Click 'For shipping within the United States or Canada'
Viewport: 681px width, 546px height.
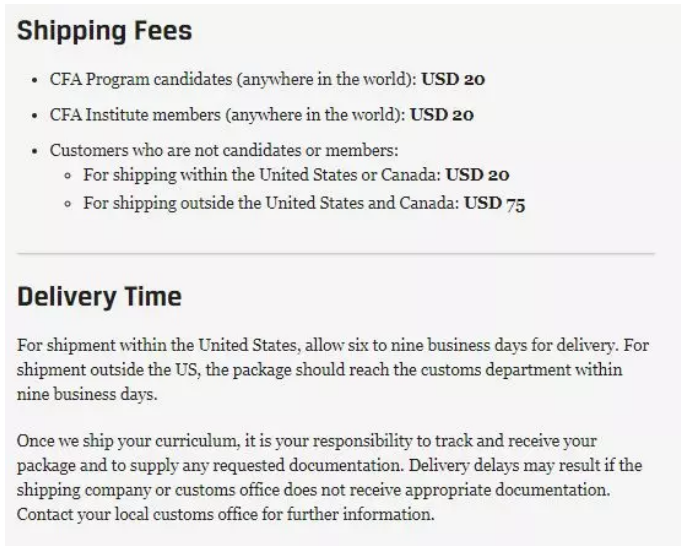click(x=262, y=175)
